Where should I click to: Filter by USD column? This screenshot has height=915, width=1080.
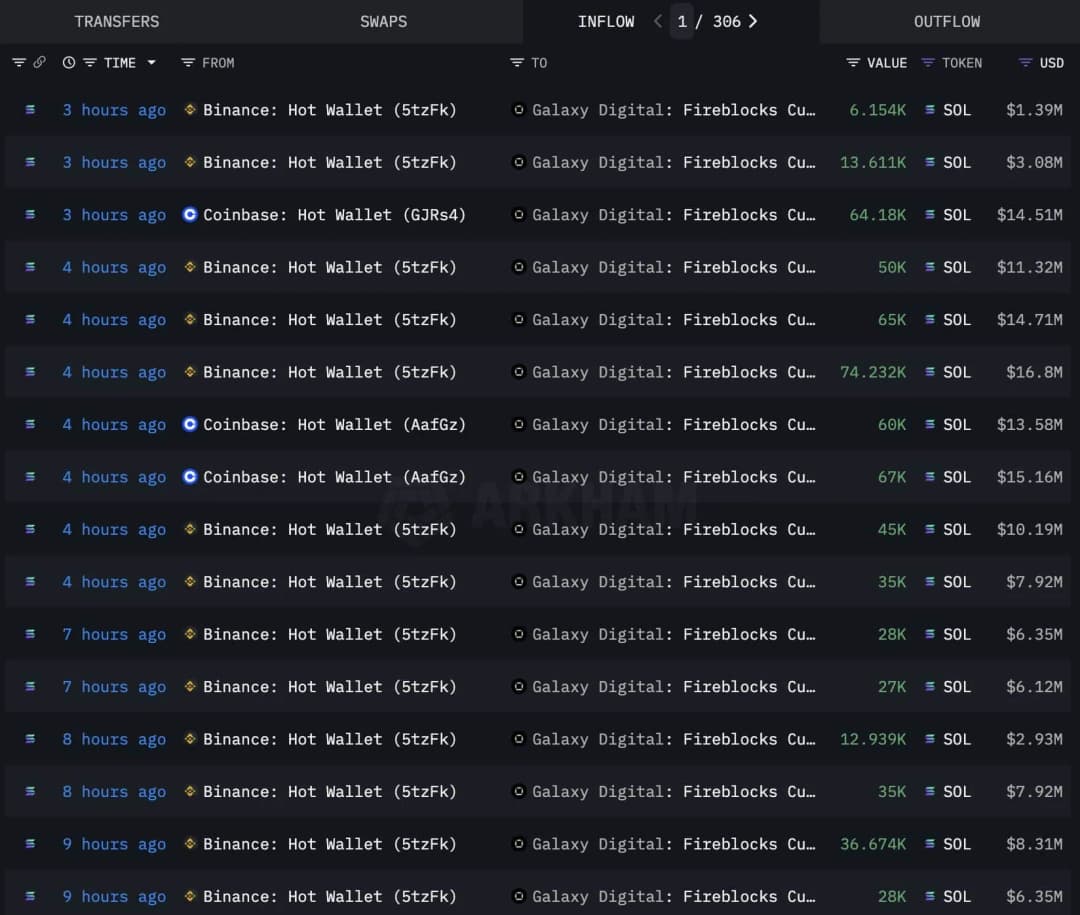1026,63
